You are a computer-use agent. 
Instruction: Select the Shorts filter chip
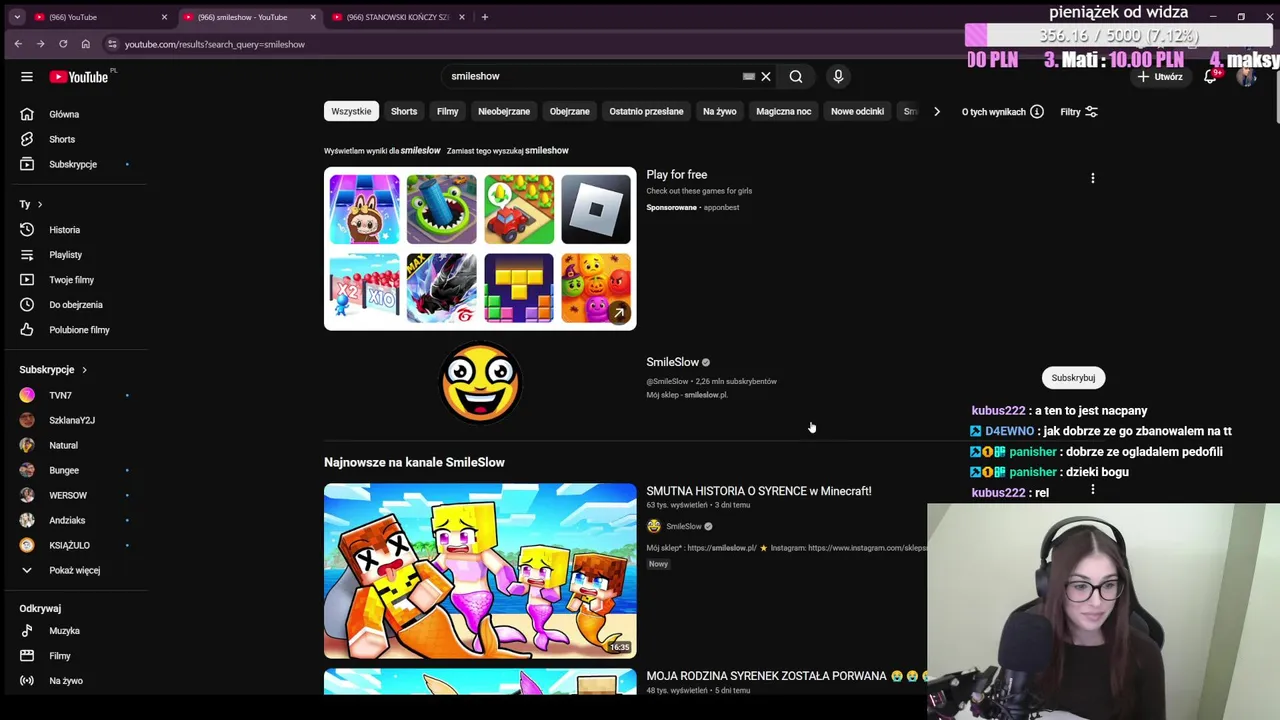click(x=404, y=111)
